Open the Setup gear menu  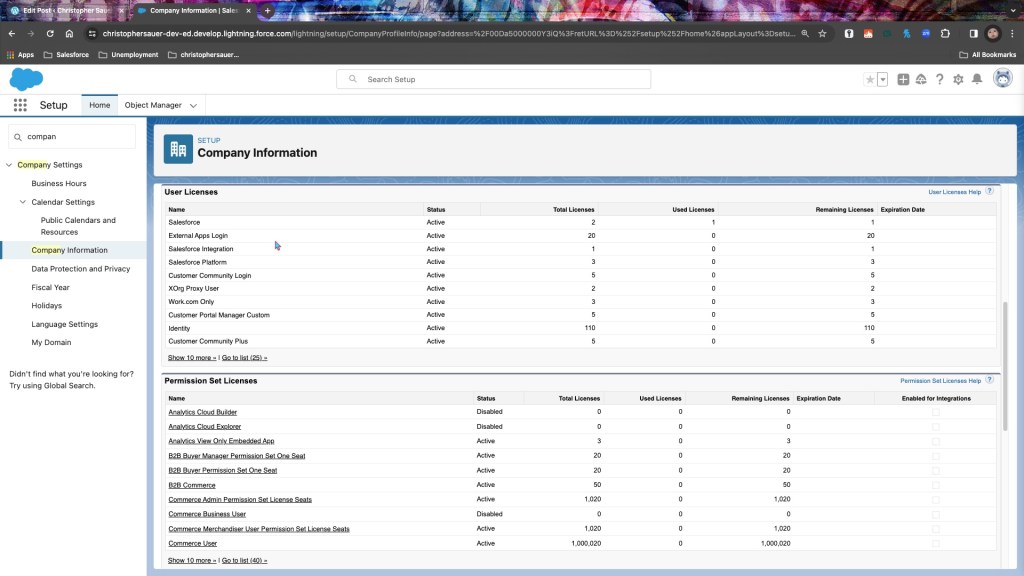(x=958, y=79)
